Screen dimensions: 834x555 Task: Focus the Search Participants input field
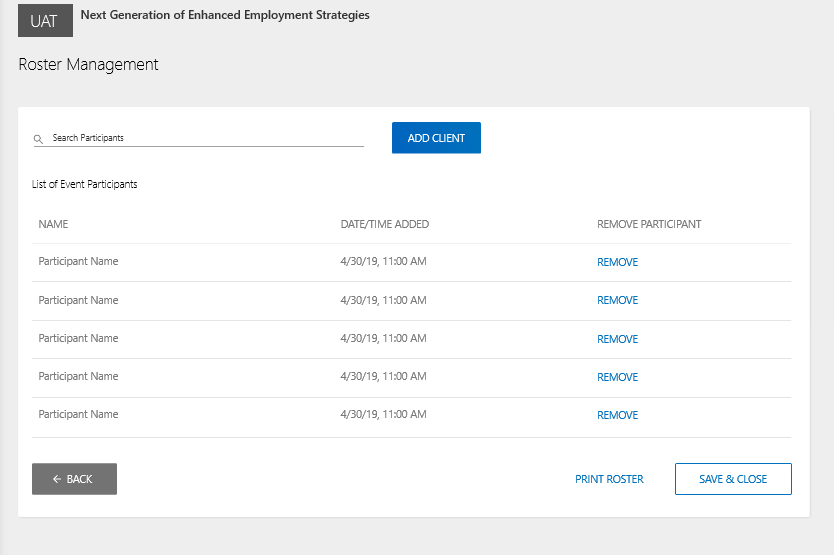(x=205, y=138)
